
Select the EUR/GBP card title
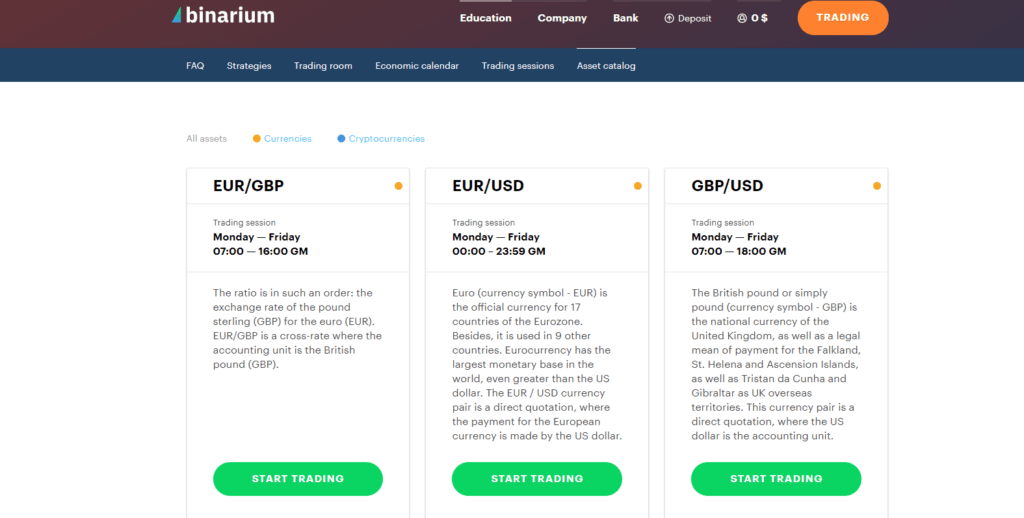(249, 186)
